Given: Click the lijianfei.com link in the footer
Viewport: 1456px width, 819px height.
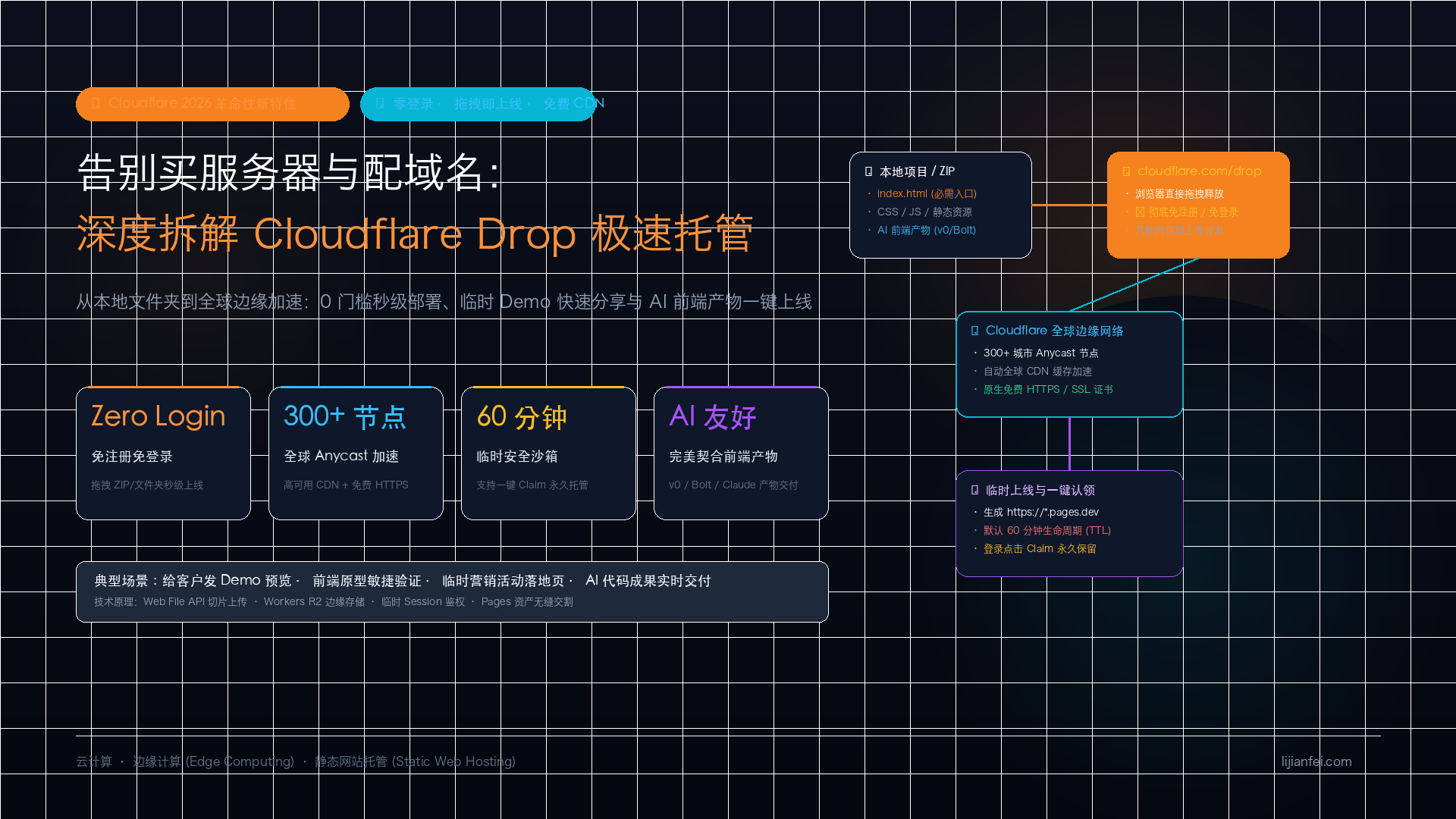Looking at the screenshot, I should click(x=1316, y=761).
